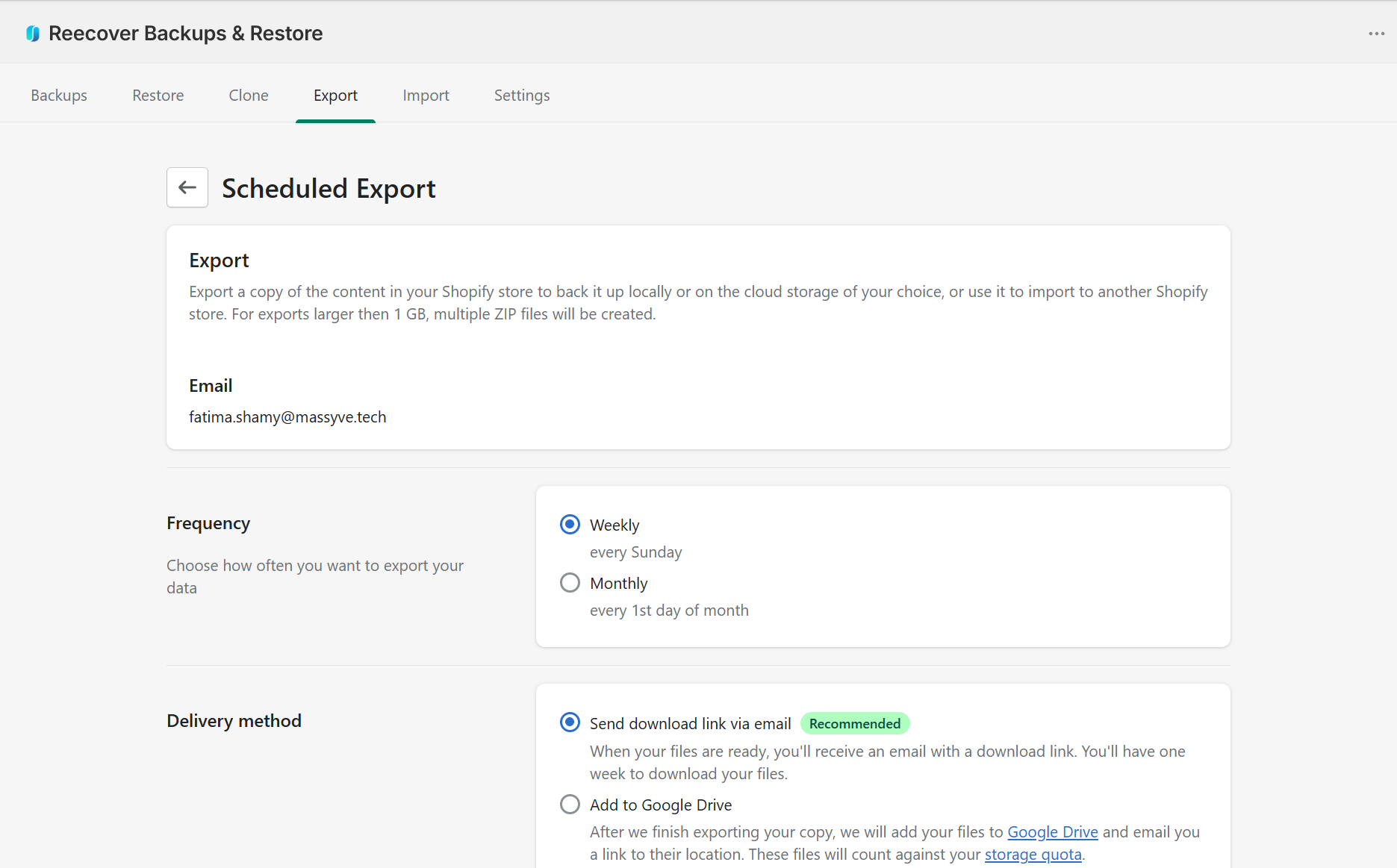Click the 'every 1st day of month' text
Screen dimensions: 1397x868
[669, 611]
